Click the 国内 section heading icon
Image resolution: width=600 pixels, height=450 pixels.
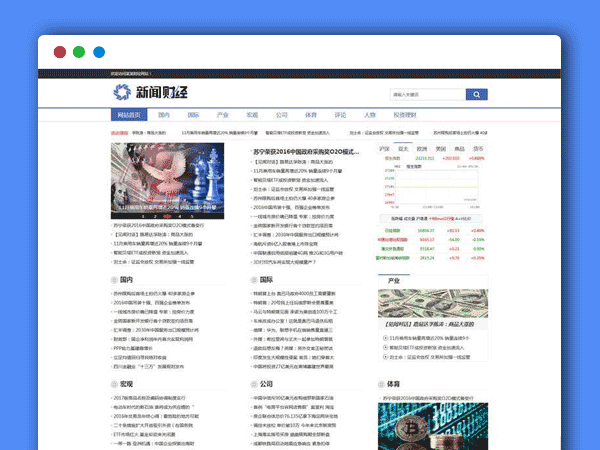pos(112,280)
